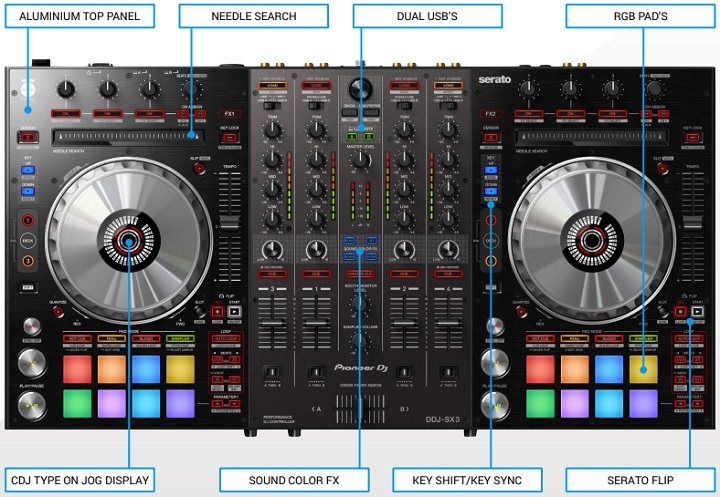Click the SOUND COLOR FX label
720x497 pixels.
point(294,480)
